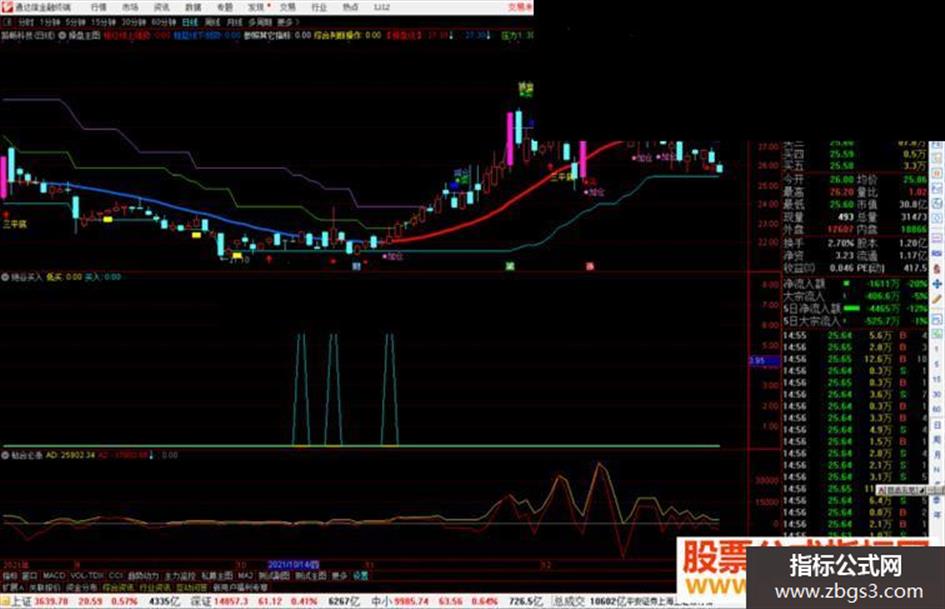Select the MA2 indicator tab

tap(245, 576)
